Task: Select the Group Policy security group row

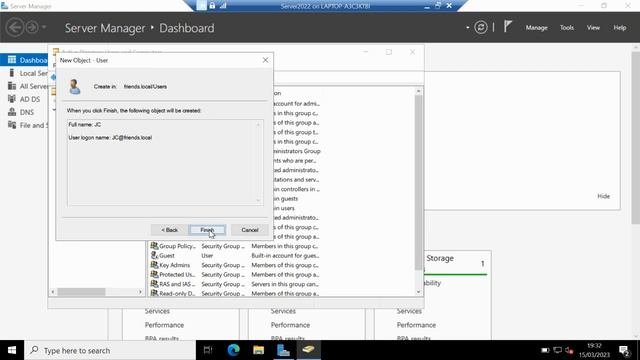Action: tap(235, 246)
